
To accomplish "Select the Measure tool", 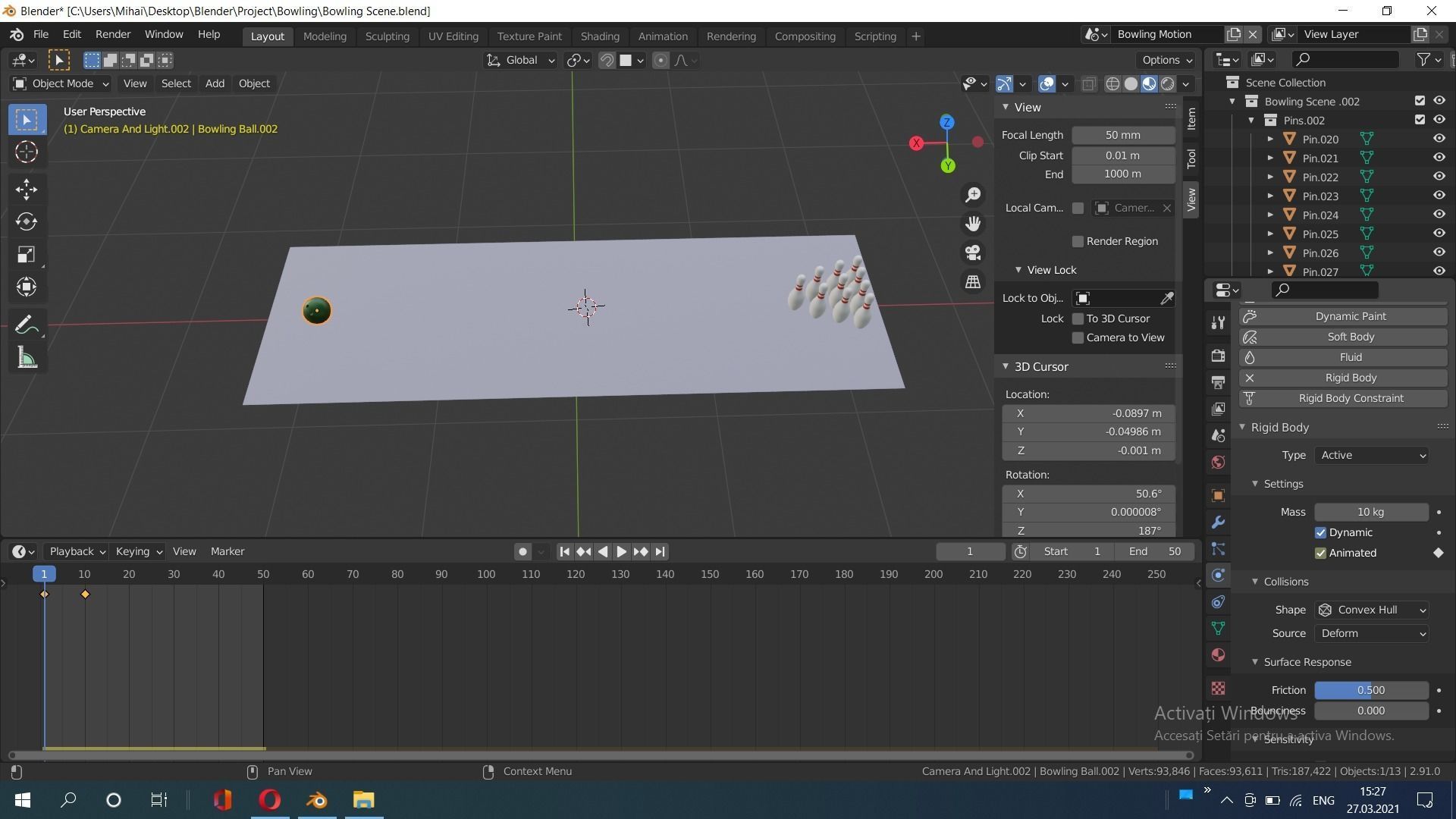I will [27, 358].
